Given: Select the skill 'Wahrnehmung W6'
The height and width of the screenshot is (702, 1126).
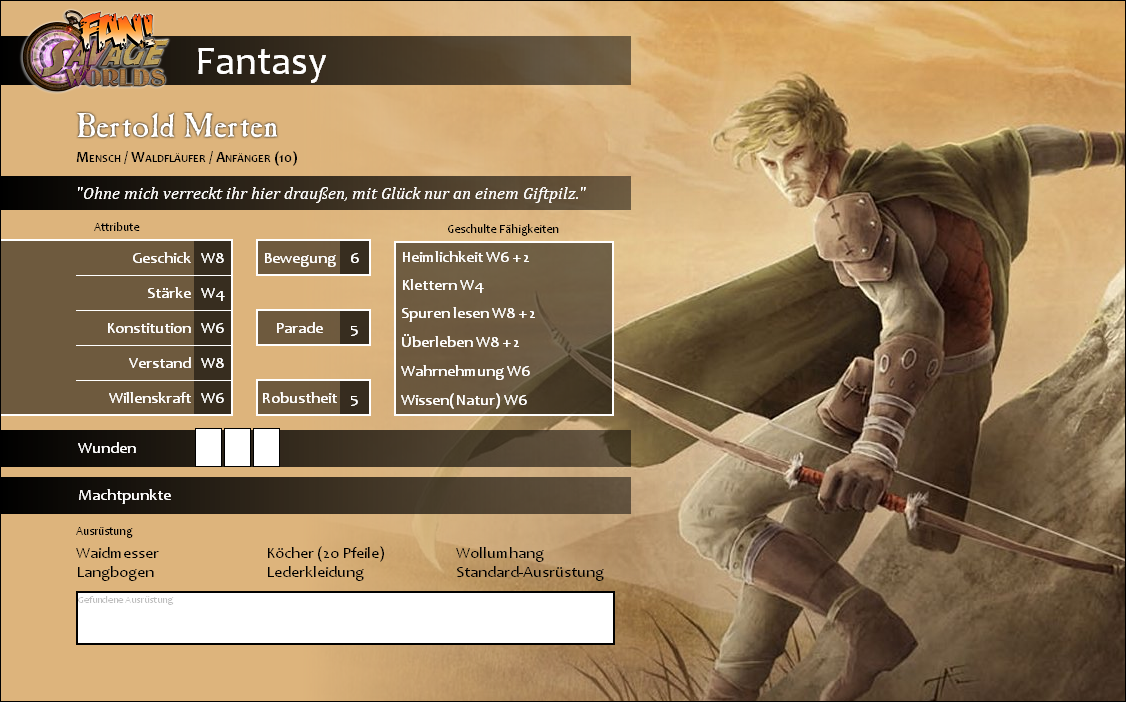Looking at the screenshot, I should click(x=465, y=371).
